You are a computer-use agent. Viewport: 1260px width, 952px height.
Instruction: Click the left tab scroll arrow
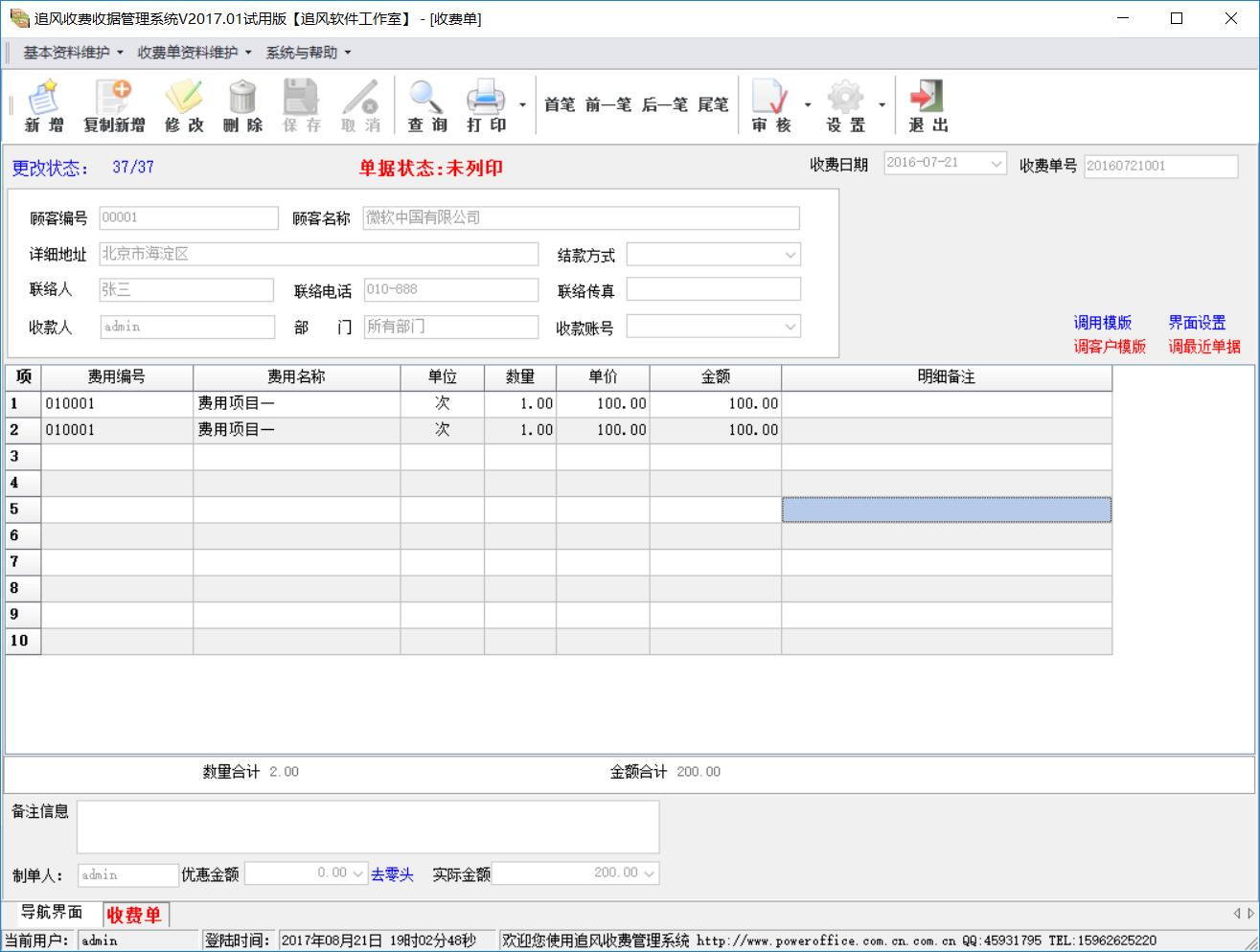click(x=1236, y=914)
